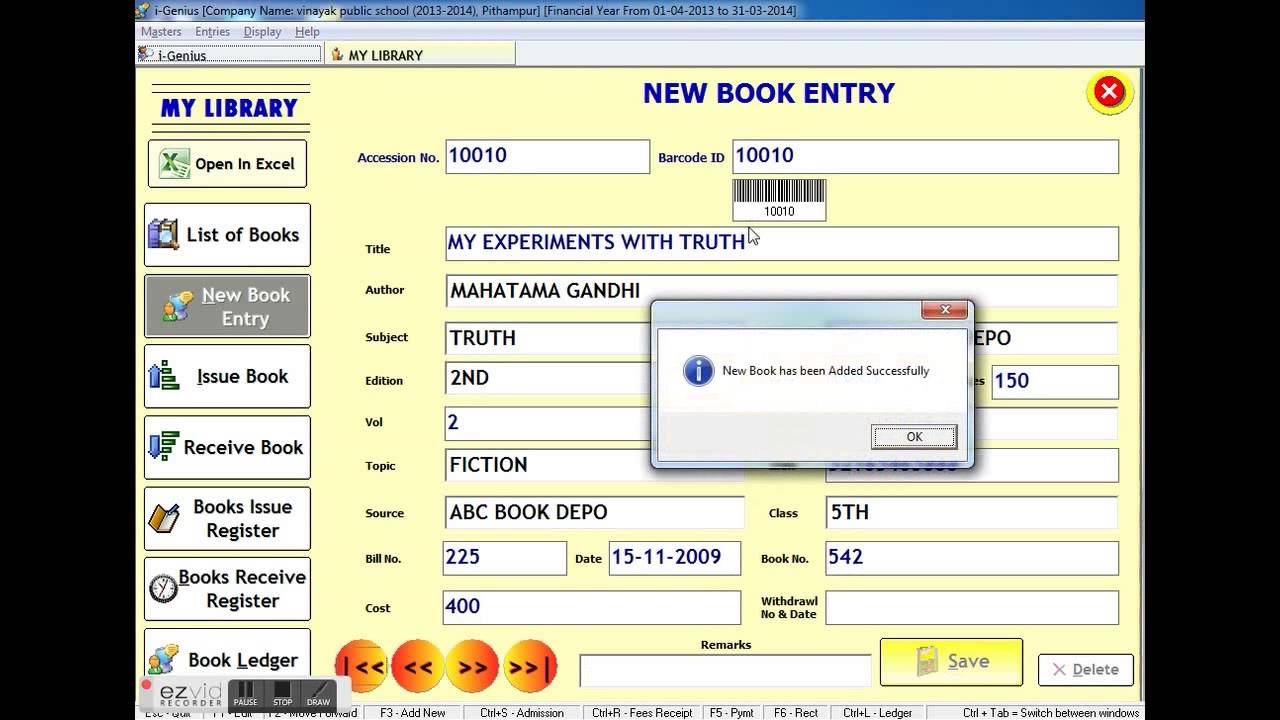Click the Cost field showing 400
This screenshot has width=1280, height=720.
591,607
